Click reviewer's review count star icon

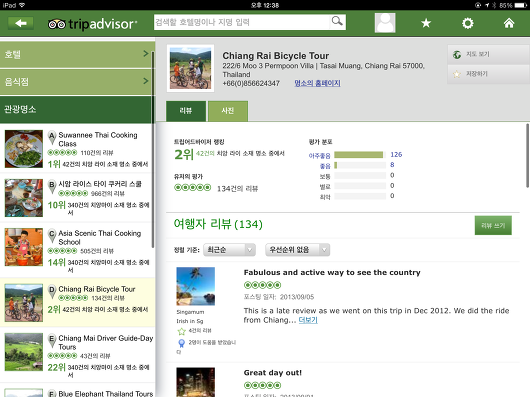[x=182, y=331]
